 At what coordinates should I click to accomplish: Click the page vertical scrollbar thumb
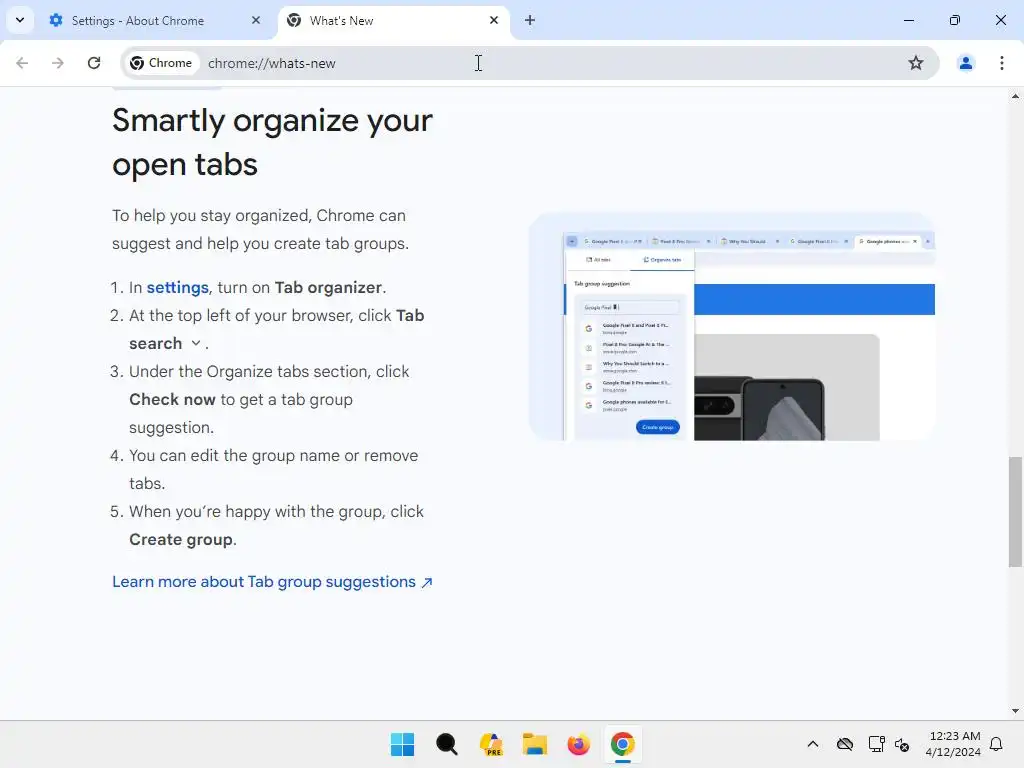click(1015, 512)
